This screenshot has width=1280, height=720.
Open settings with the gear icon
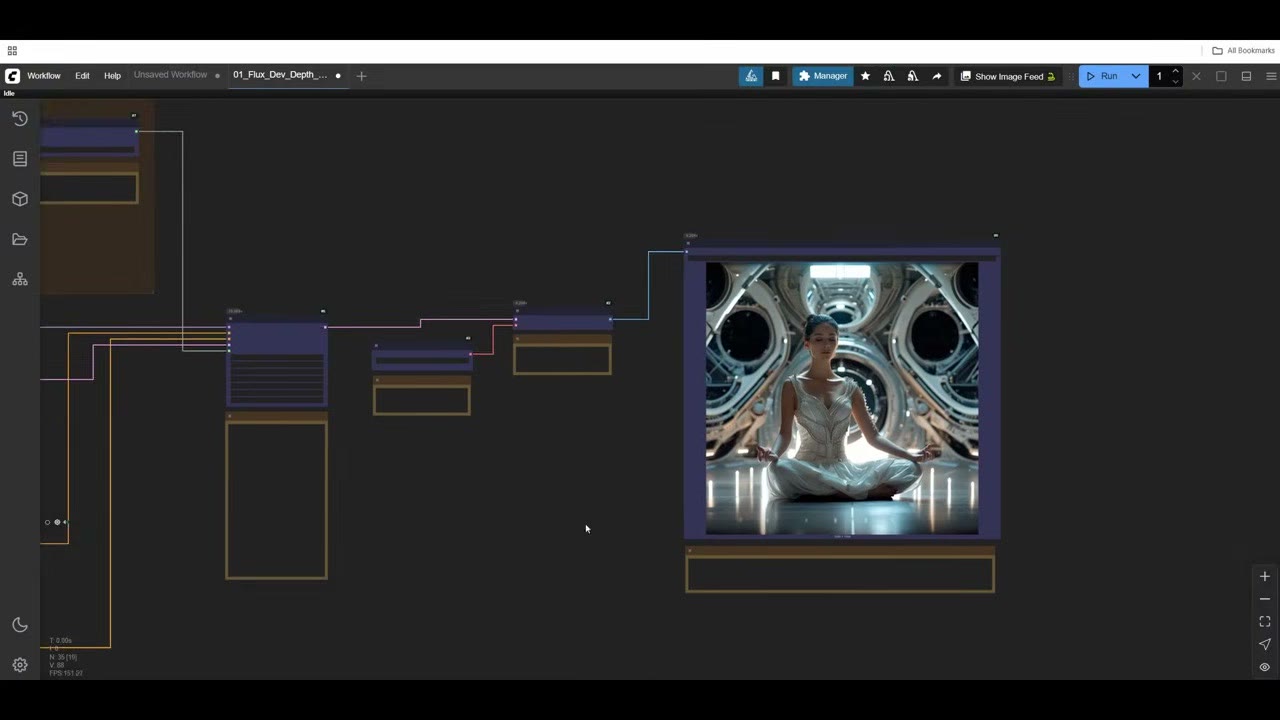(20, 665)
